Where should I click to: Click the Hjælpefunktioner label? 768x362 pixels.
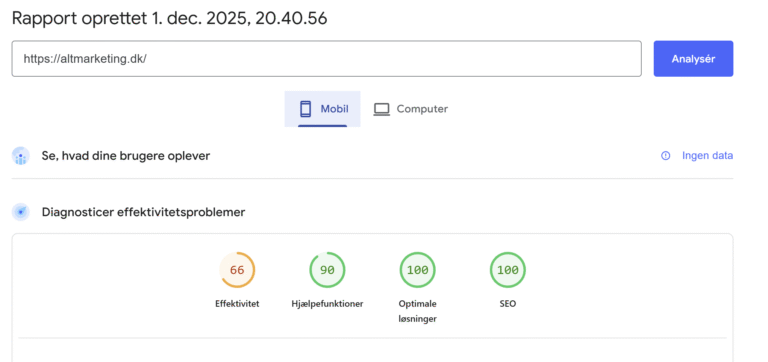pos(327,304)
